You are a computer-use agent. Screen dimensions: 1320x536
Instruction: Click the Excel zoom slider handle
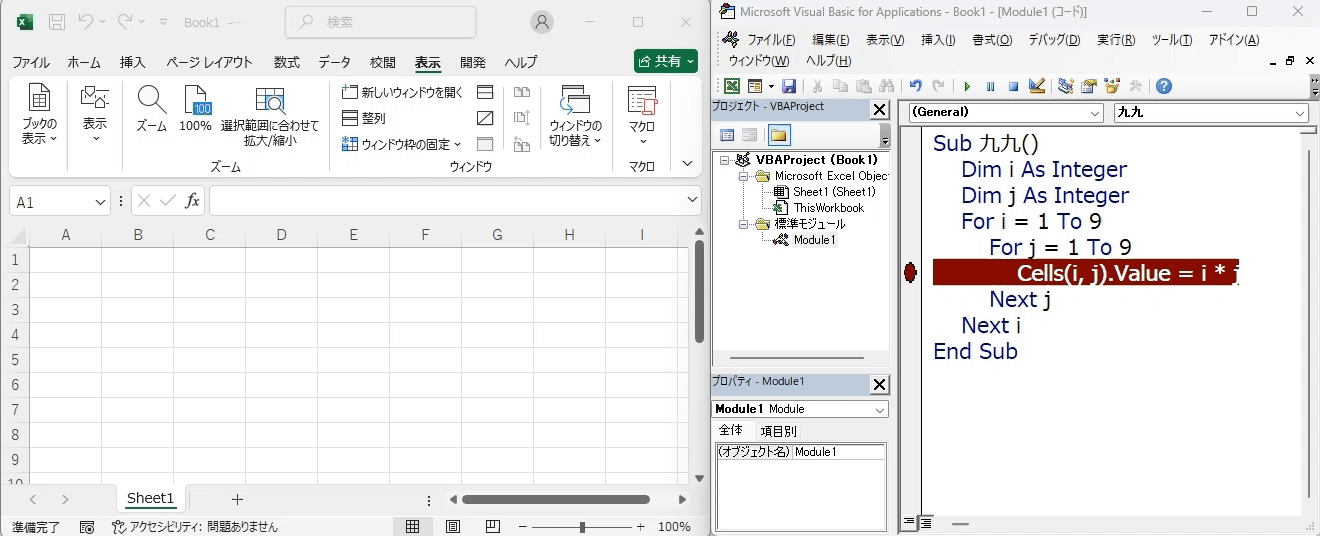tap(582, 526)
